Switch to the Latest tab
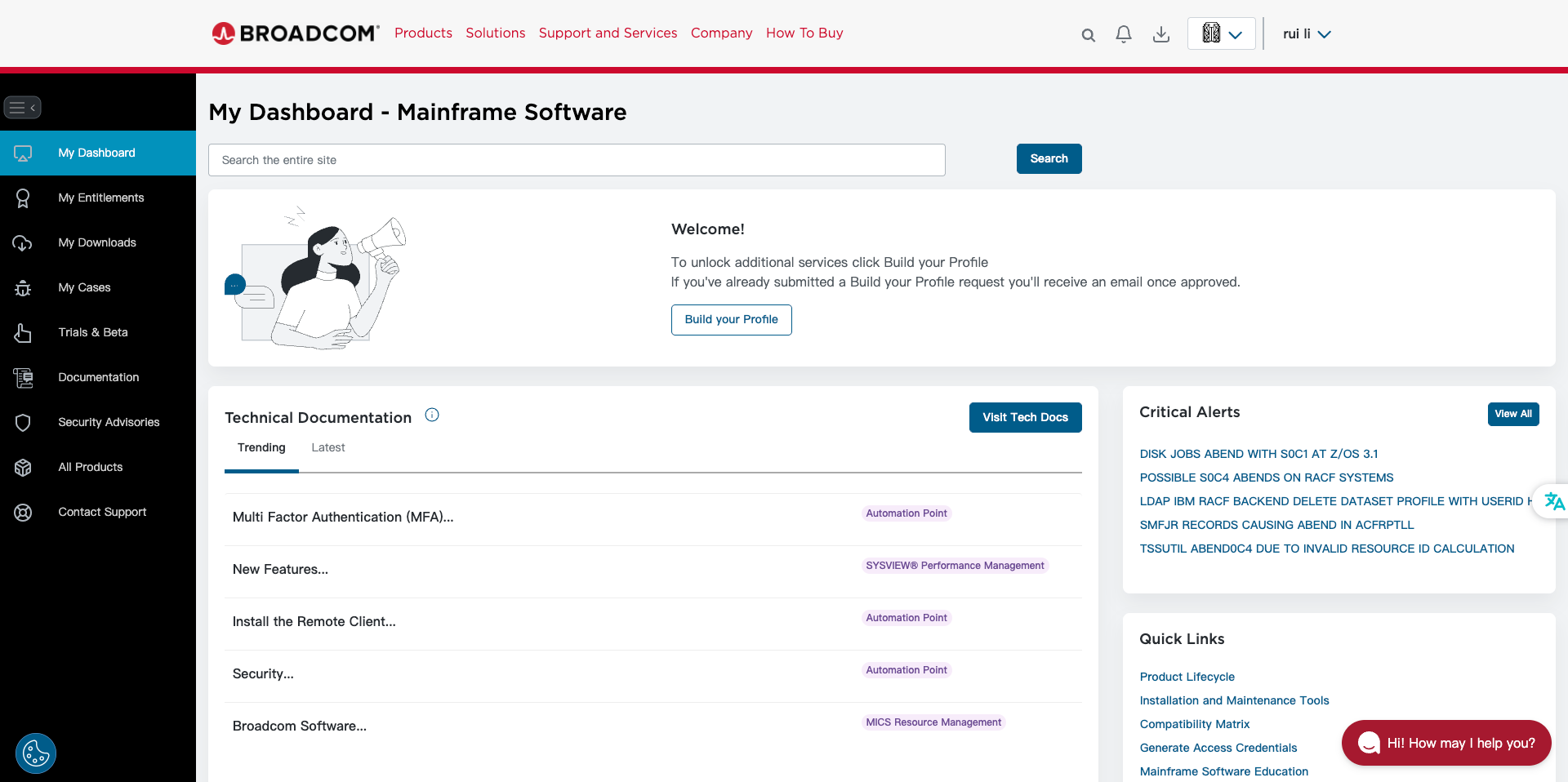Image resolution: width=1568 pixels, height=782 pixels. coord(328,448)
